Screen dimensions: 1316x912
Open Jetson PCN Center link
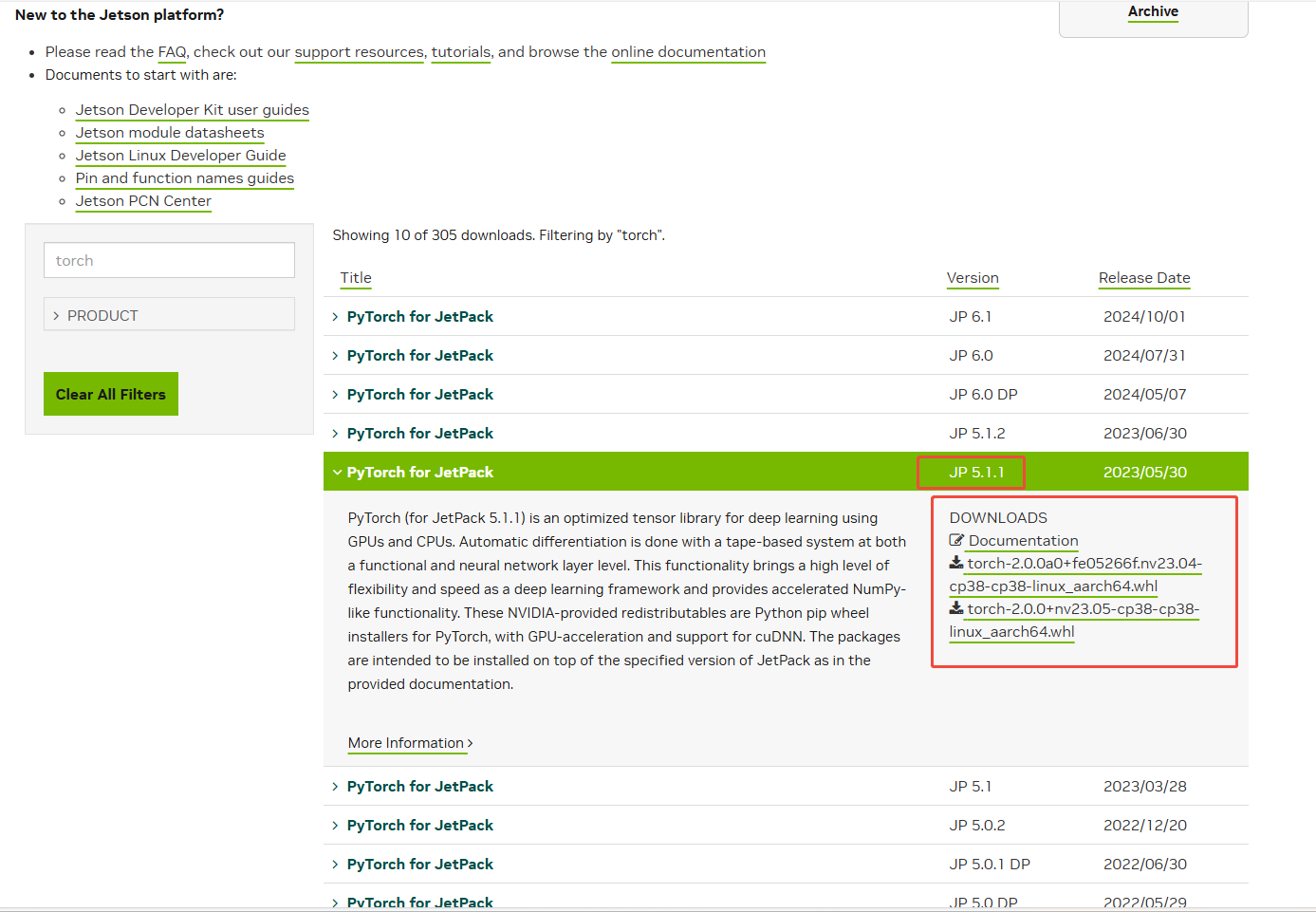point(143,201)
